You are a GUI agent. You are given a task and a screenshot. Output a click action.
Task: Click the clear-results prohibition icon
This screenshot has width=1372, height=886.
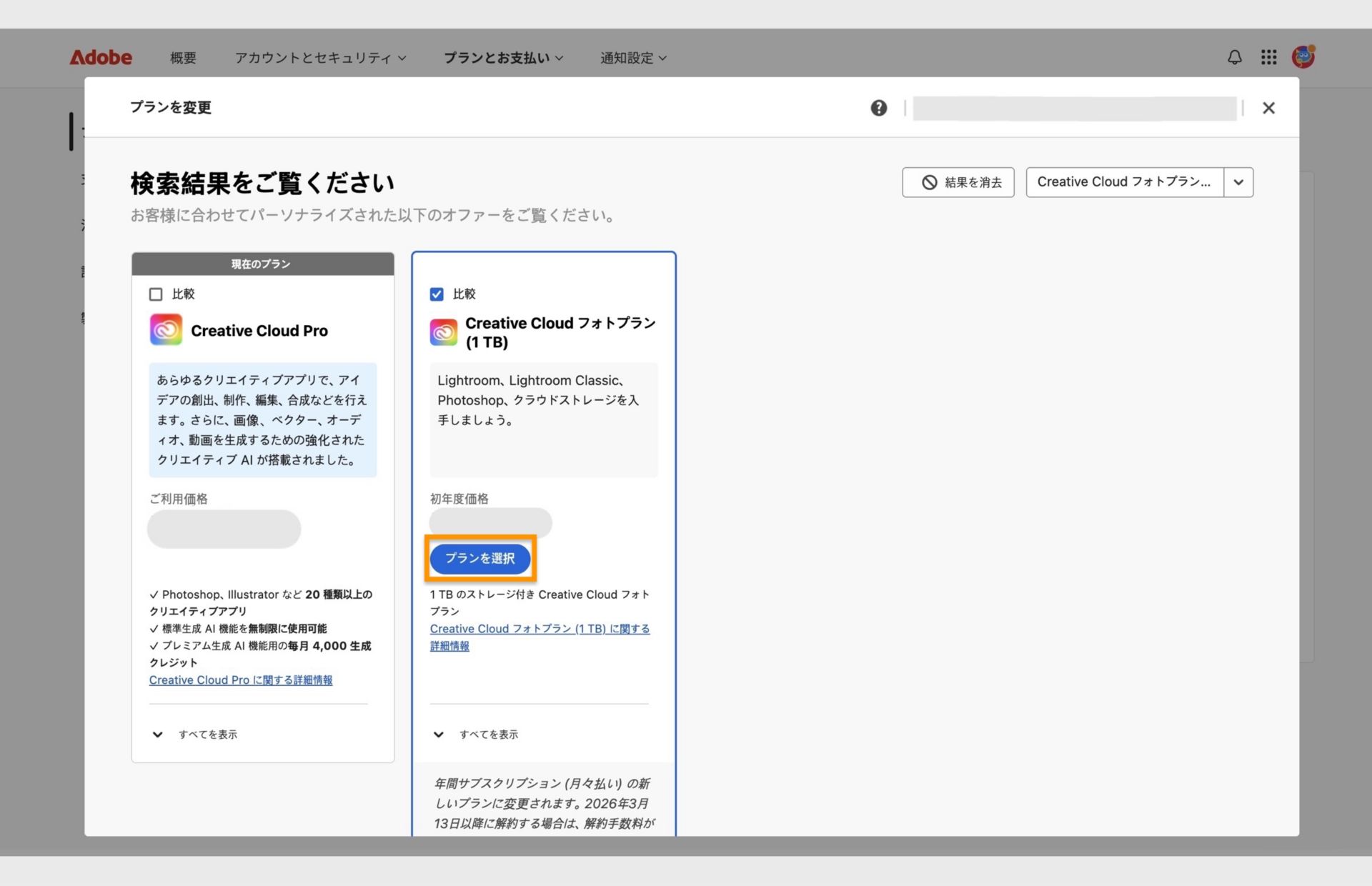pyautogui.click(x=928, y=182)
